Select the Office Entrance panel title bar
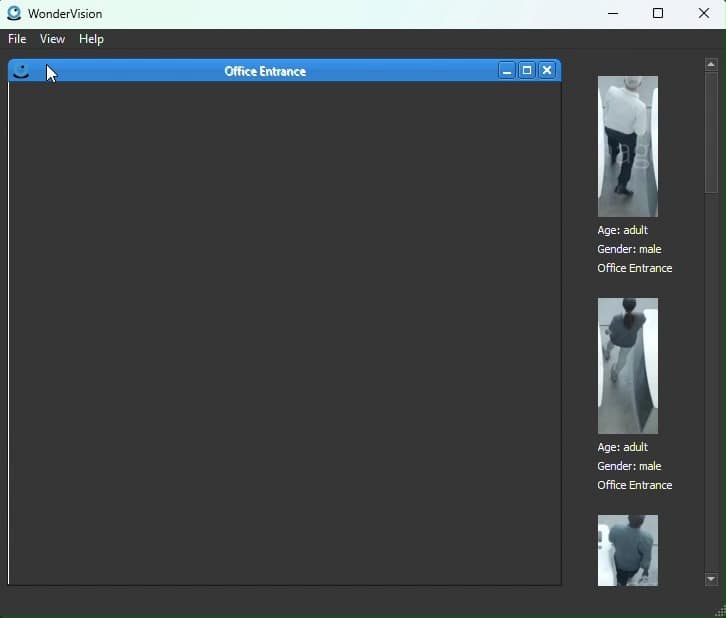The image size is (726, 618). tap(265, 71)
